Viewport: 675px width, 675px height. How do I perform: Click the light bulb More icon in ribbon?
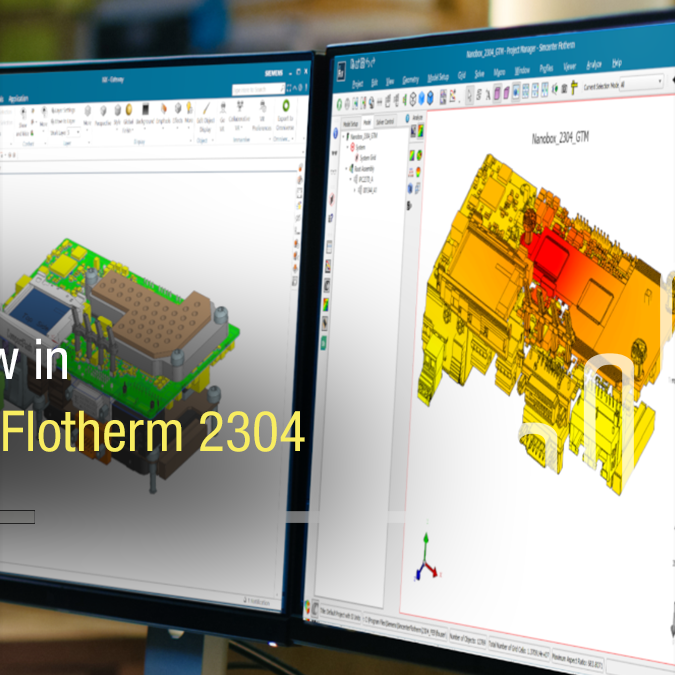(189, 113)
